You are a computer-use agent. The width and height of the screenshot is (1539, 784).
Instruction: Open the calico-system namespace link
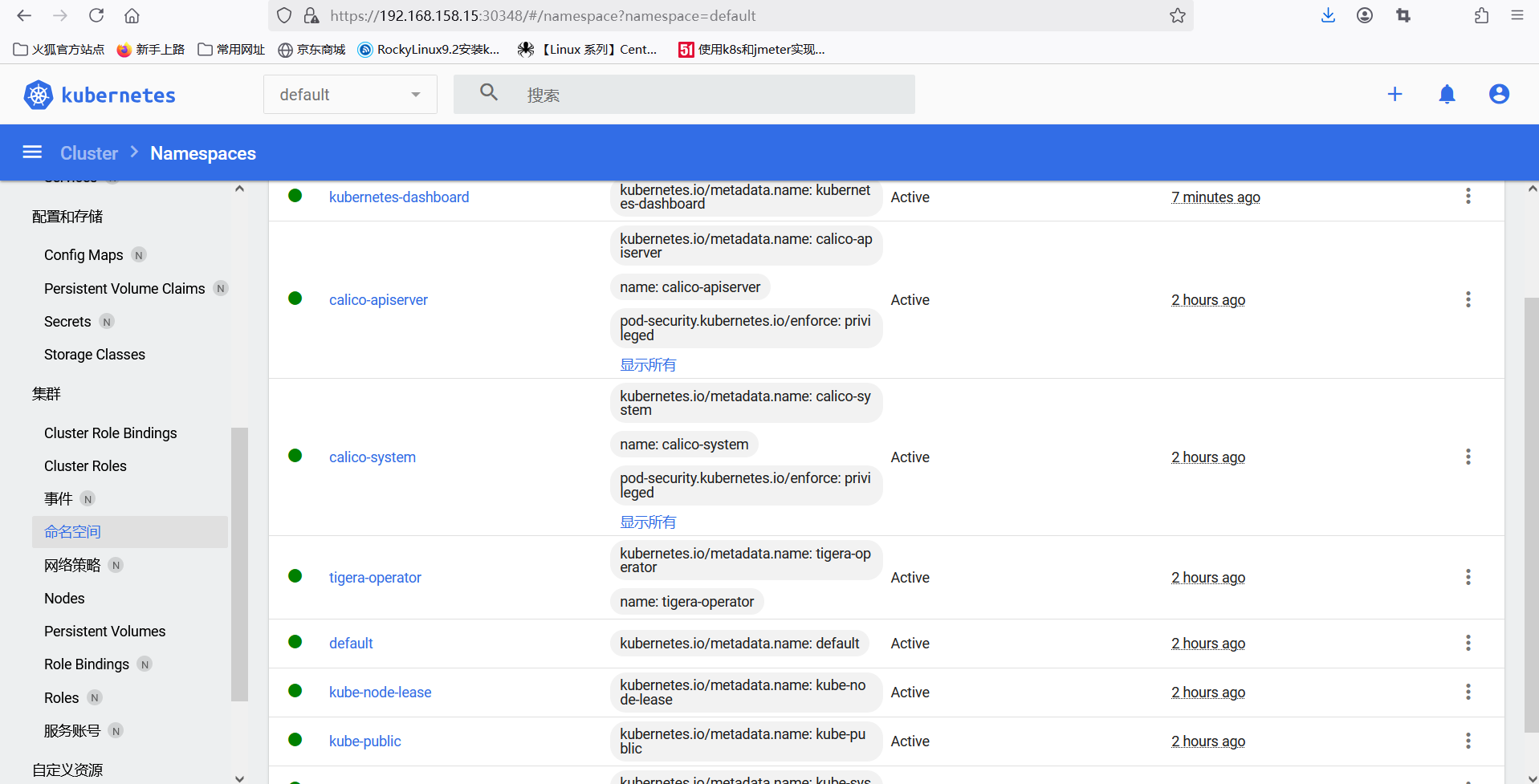click(373, 457)
